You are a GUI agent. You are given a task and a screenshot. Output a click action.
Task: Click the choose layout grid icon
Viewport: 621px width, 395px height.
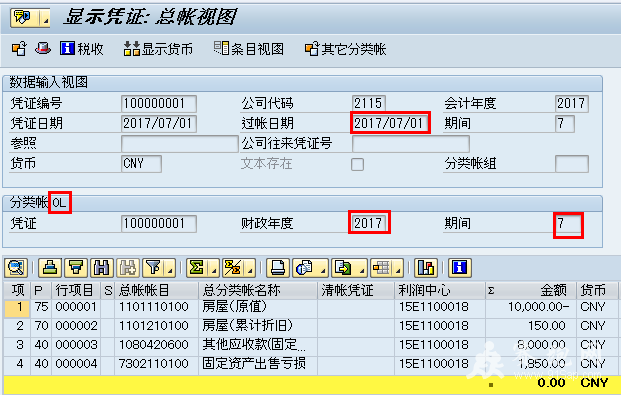click(382, 268)
